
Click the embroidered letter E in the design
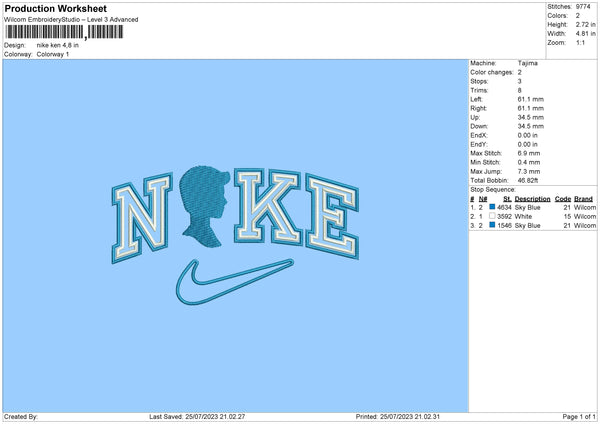coord(332,216)
